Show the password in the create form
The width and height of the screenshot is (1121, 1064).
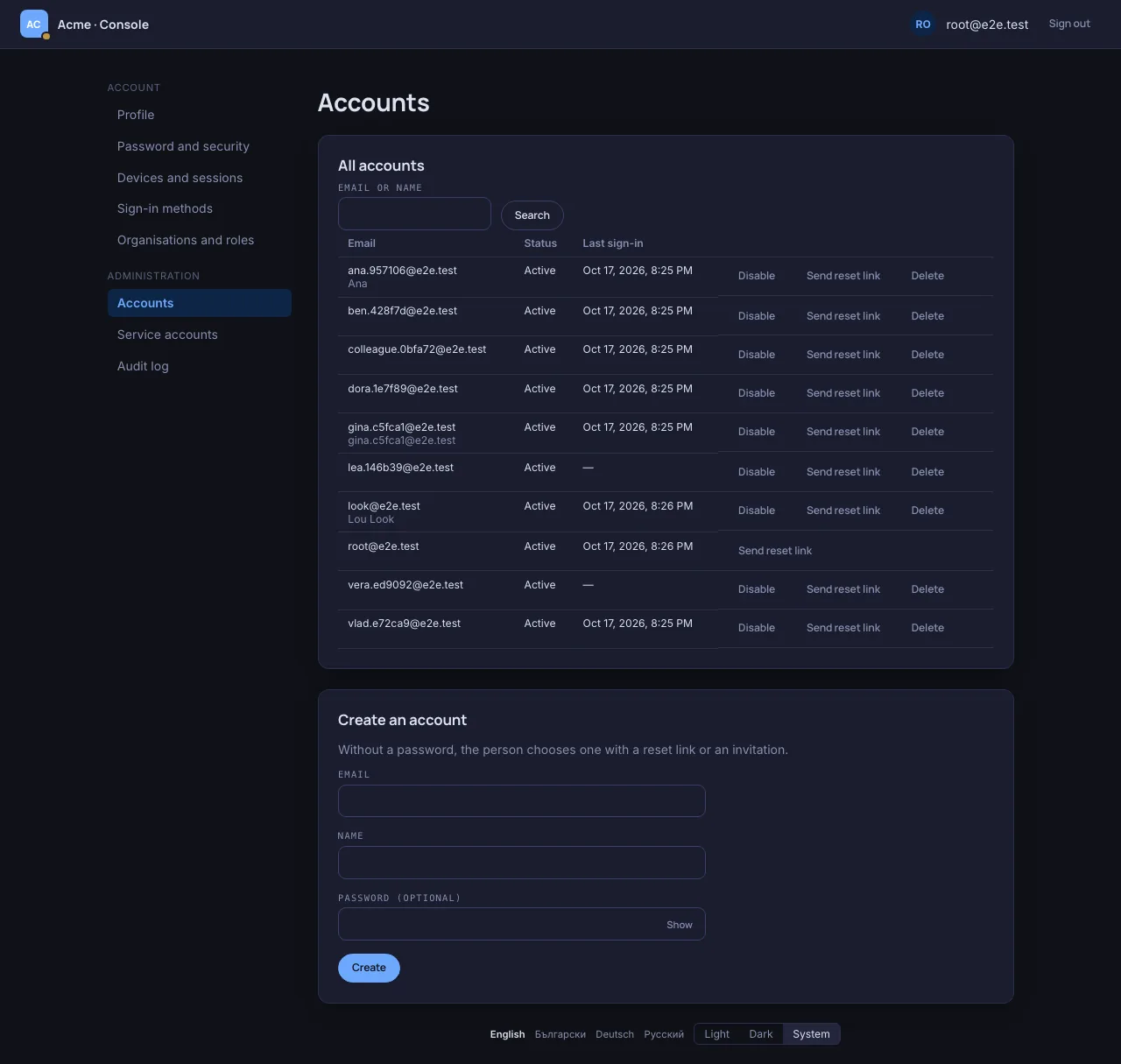coord(680,925)
